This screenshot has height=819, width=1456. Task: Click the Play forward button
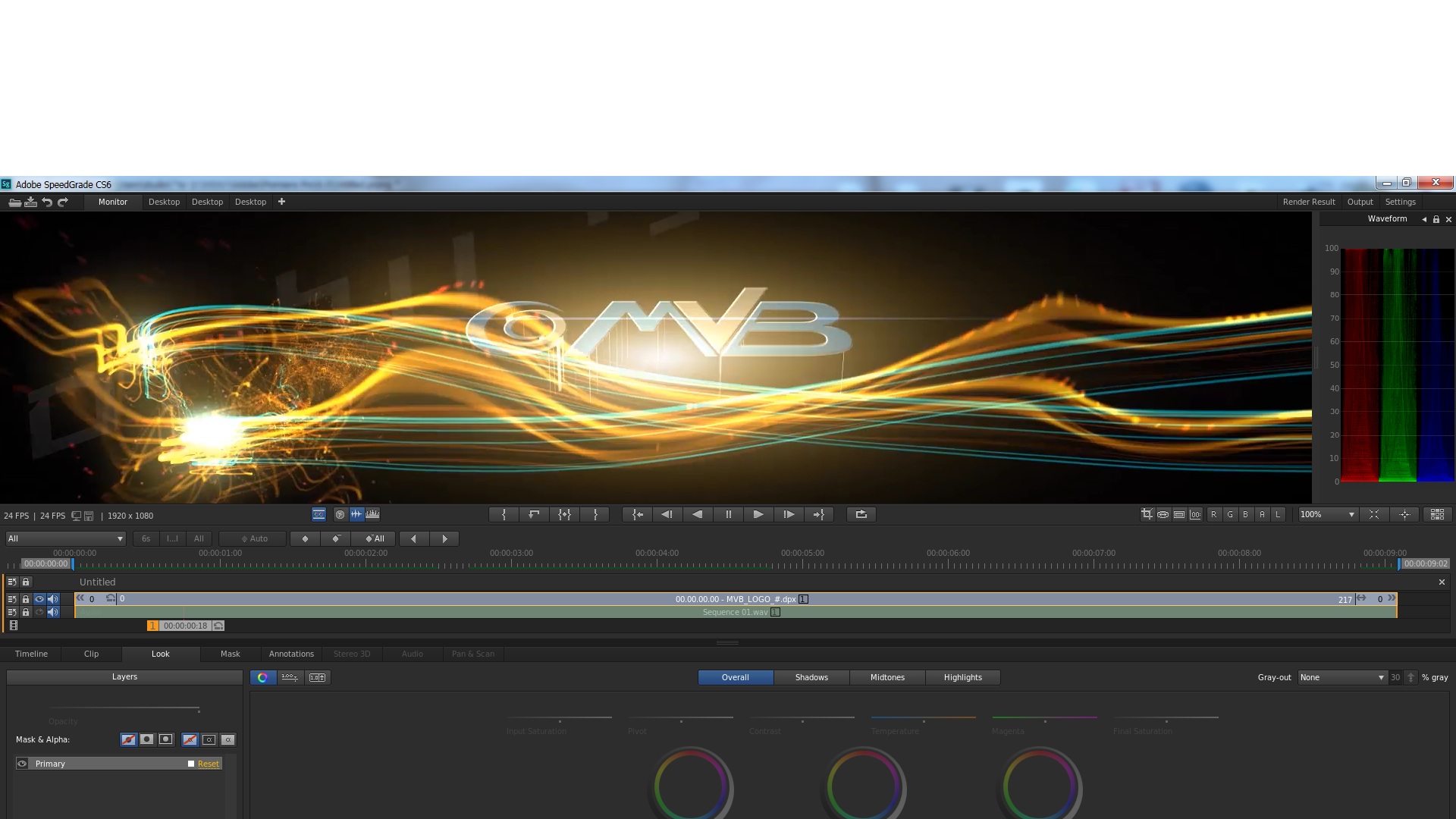point(758,514)
